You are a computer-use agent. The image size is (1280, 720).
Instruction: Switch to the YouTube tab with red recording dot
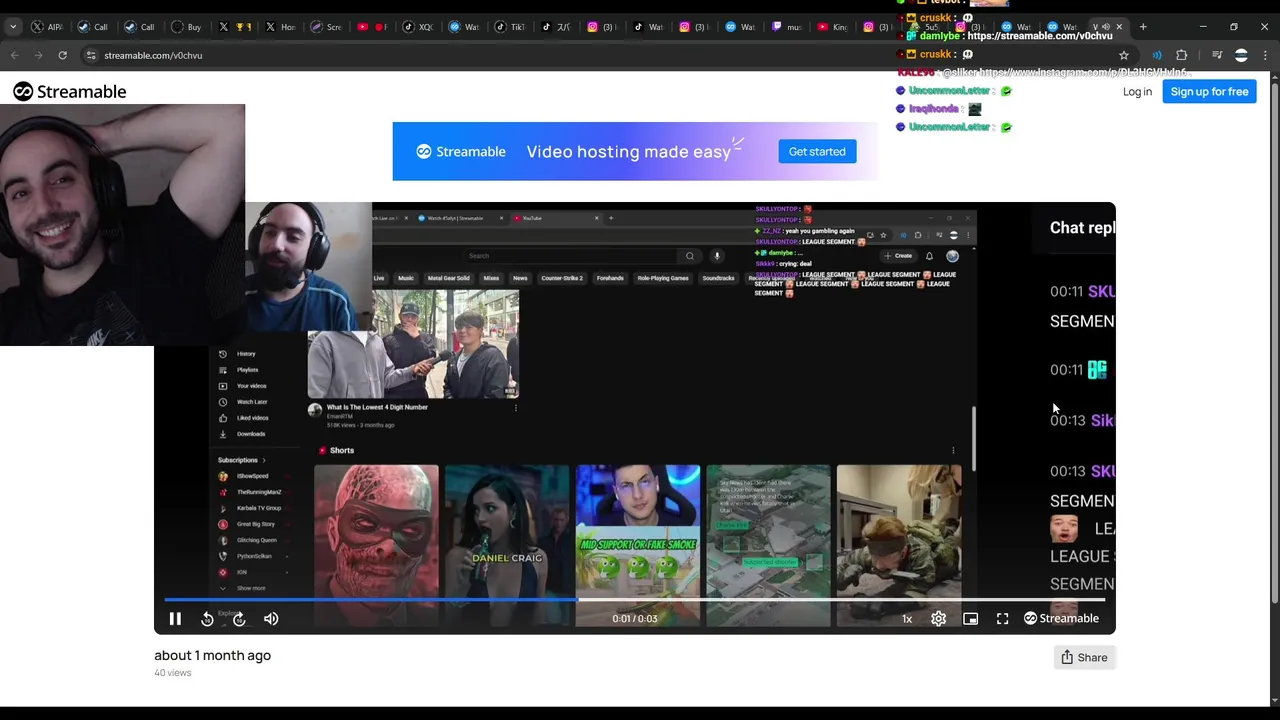pyautogui.click(x=372, y=27)
